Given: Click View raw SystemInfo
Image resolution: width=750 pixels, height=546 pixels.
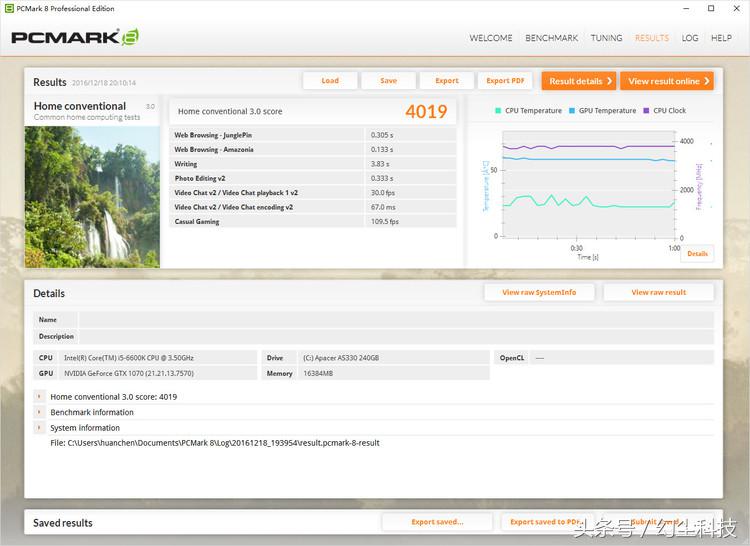Looking at the screenshot, I should [539, 292].
